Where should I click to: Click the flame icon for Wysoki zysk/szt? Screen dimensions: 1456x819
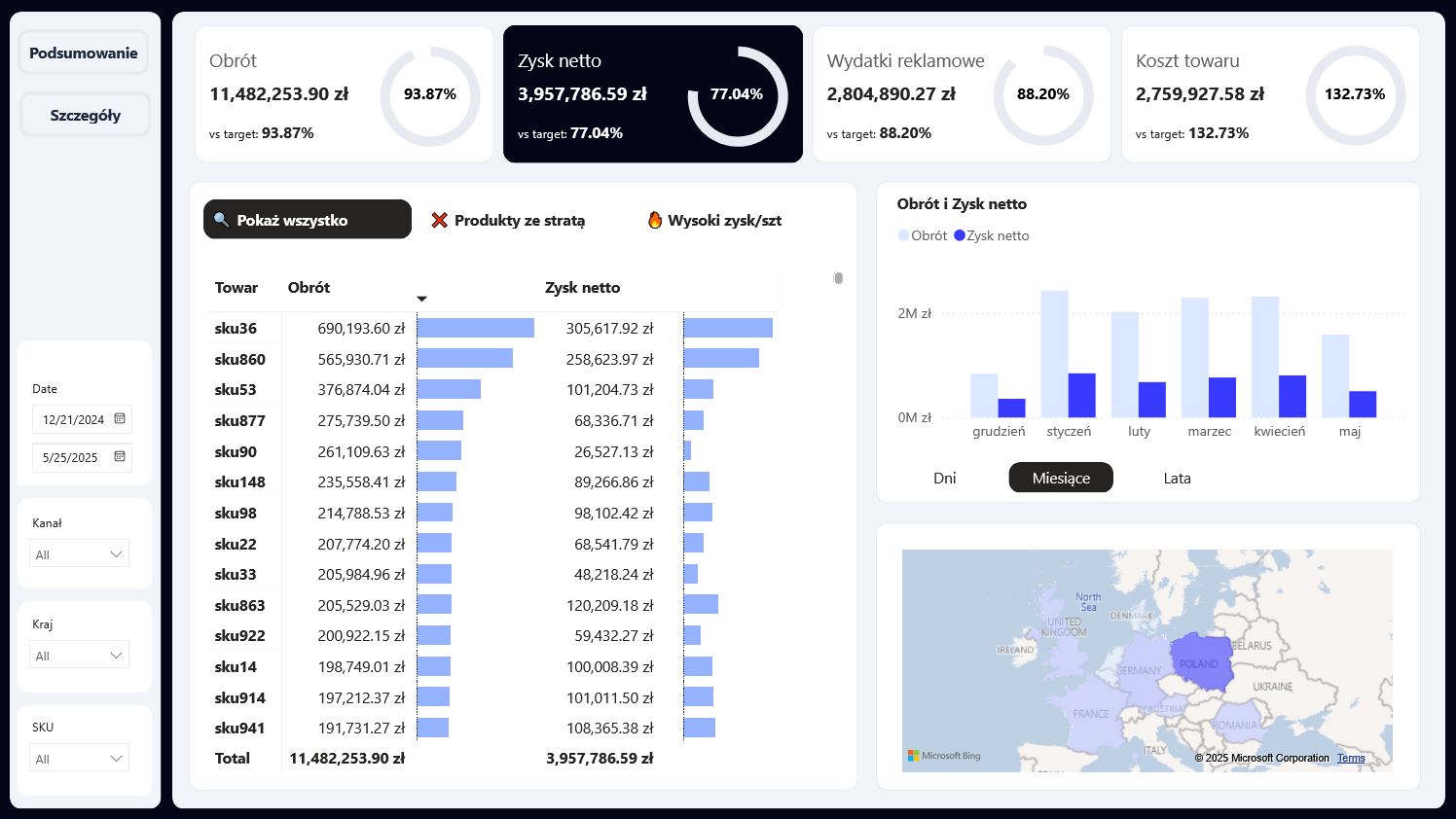point(655,220)
